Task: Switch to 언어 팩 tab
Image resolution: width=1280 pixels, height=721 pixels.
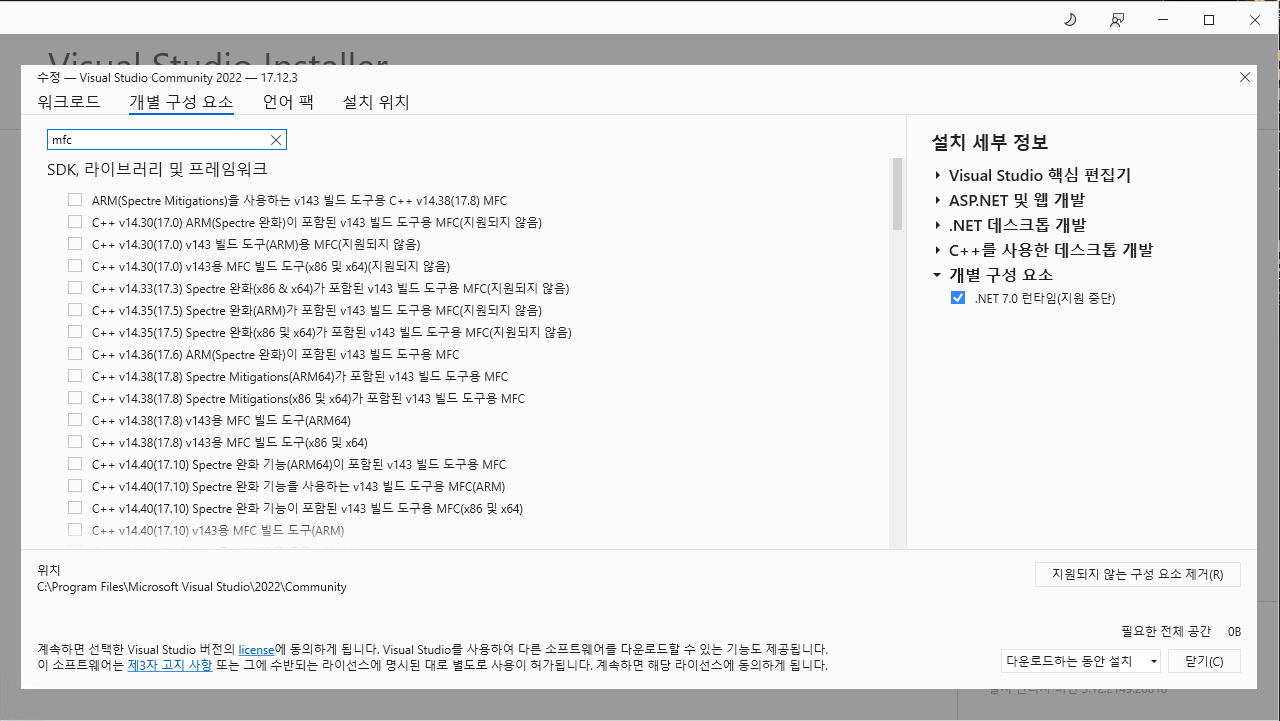Action: 288,102
